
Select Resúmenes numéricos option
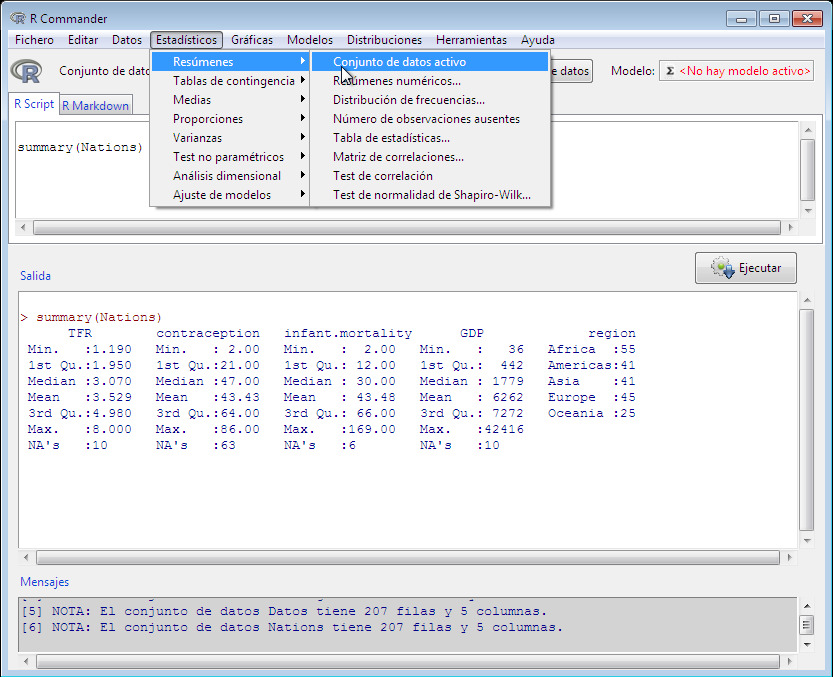pyautogui.click(x=430, y=81)
